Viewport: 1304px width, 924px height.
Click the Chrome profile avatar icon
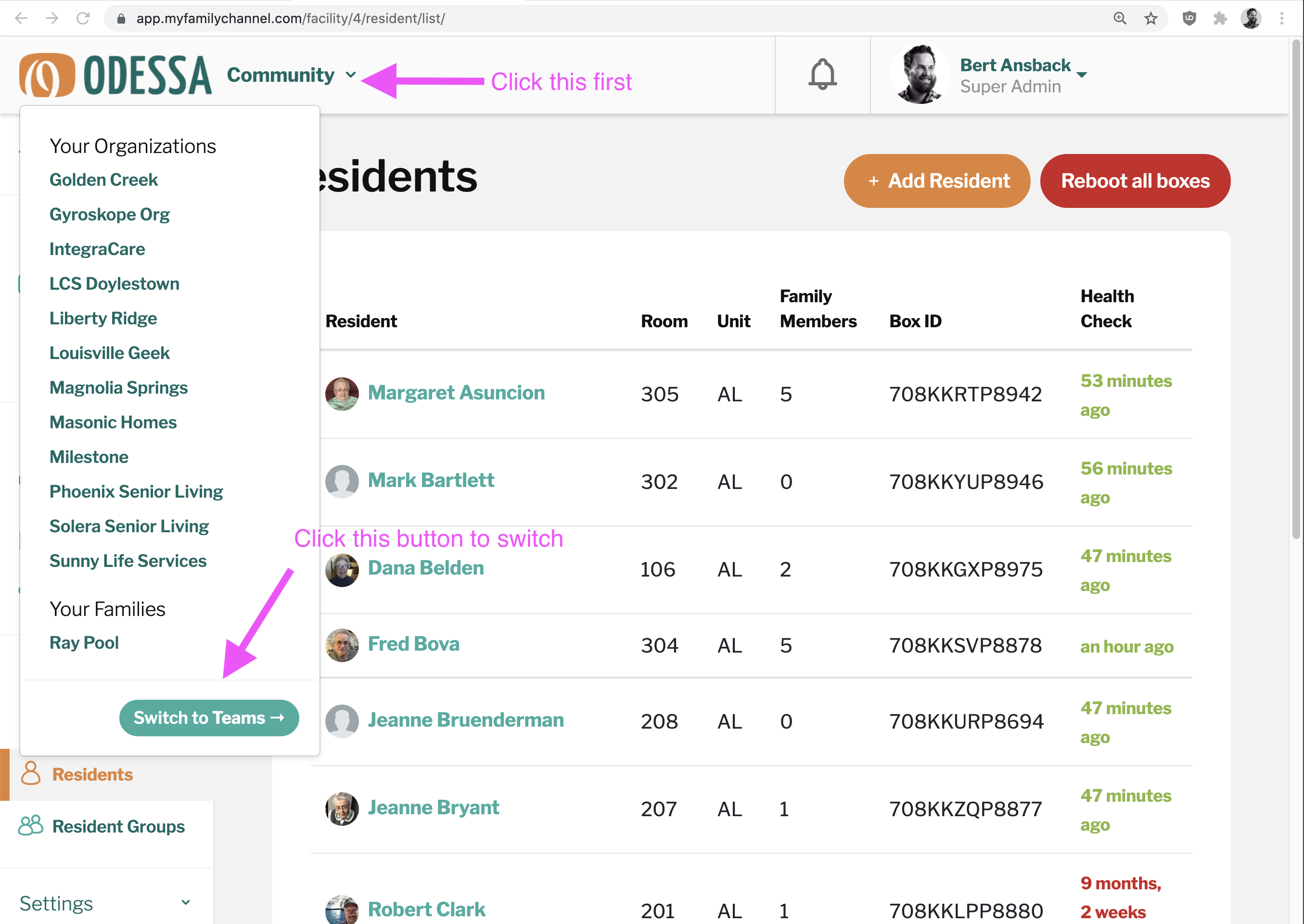[x=1251, y=18]
